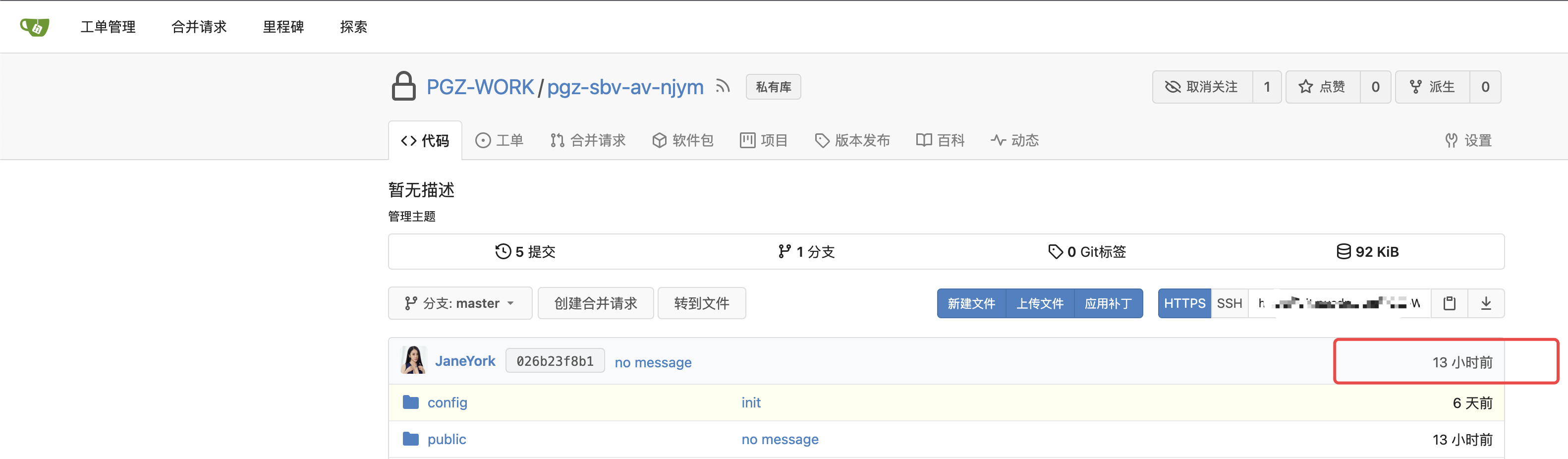Switch clone protocol to HTTPS
Viewport: 1568px width, 459px height.
click(x=1184, y=302)
